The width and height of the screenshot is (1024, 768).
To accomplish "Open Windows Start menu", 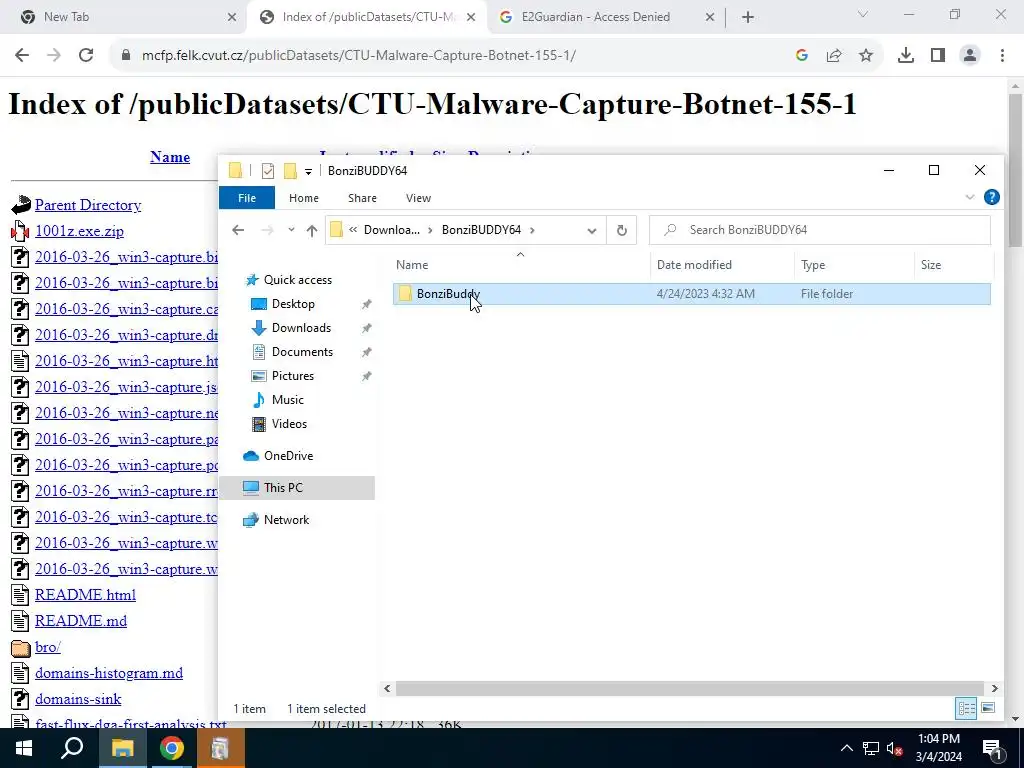I will (x=24, y=748).
